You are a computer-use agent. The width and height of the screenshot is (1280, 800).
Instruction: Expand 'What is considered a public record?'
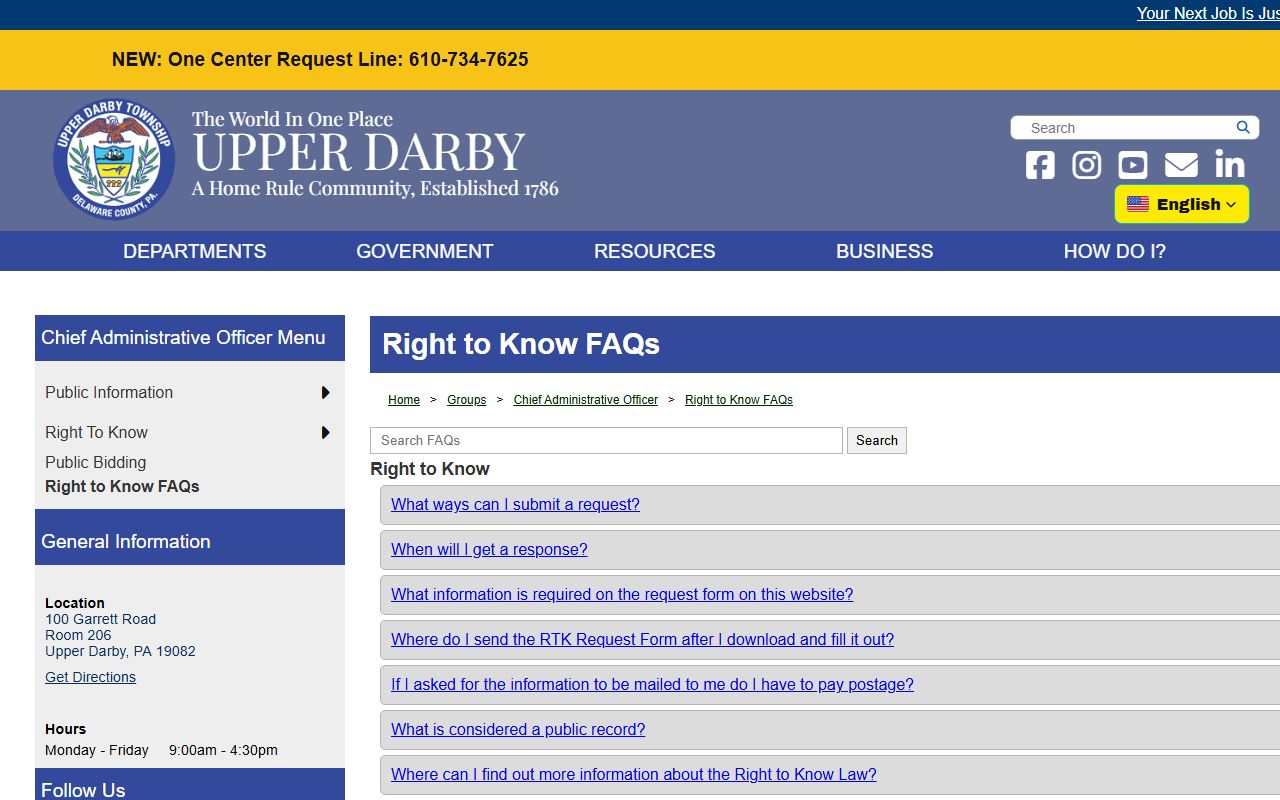(x=518, y=730)
